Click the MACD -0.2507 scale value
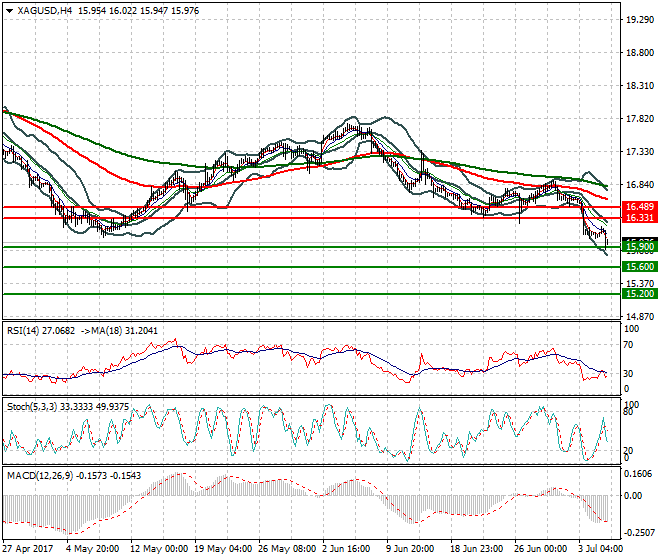This screenshot has height=560, width=660. coord(639,533)
